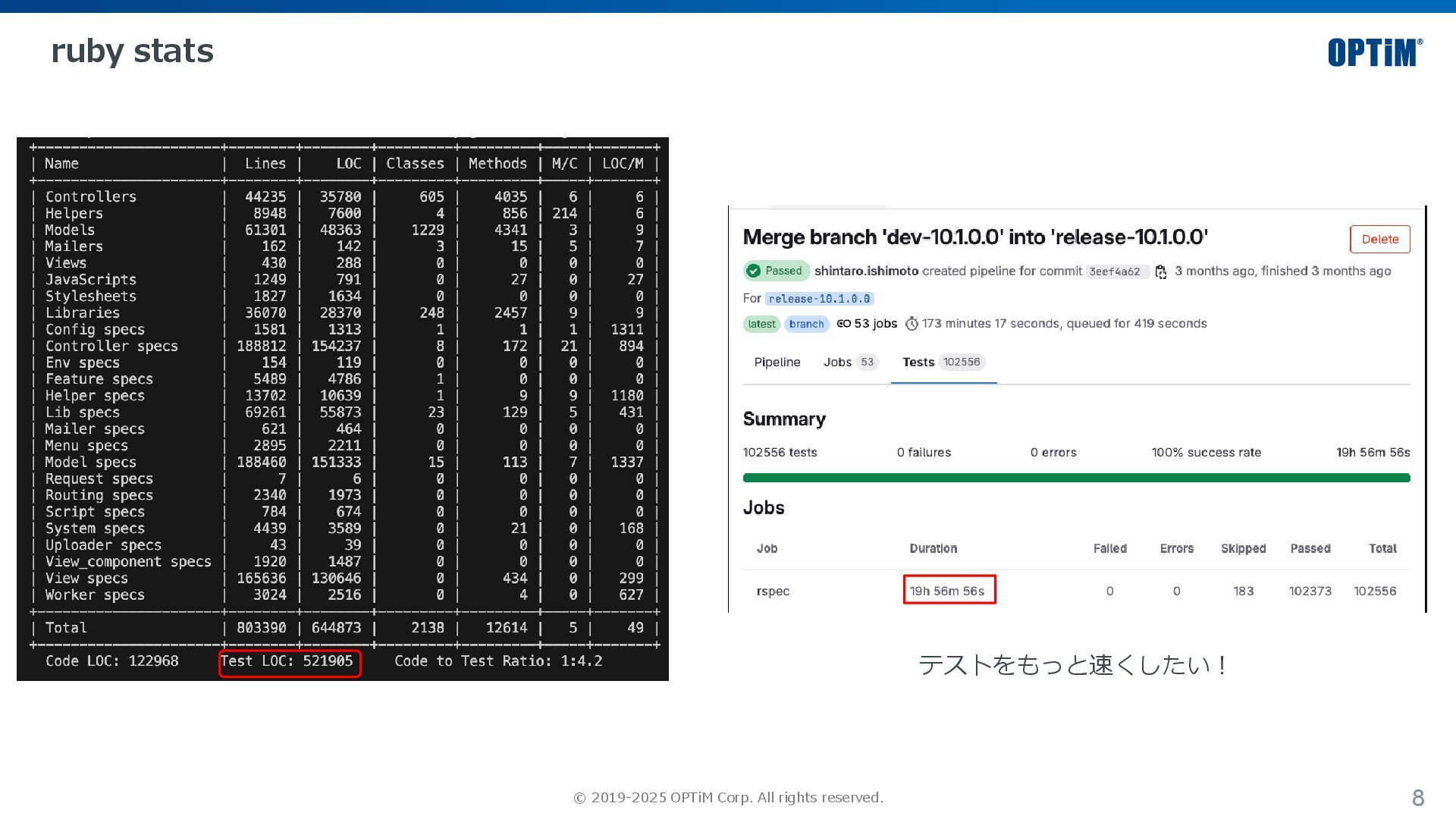This screenshot has width=1456, height=819.
Task: Open the rspec job row
Action: coord(1076,591)
